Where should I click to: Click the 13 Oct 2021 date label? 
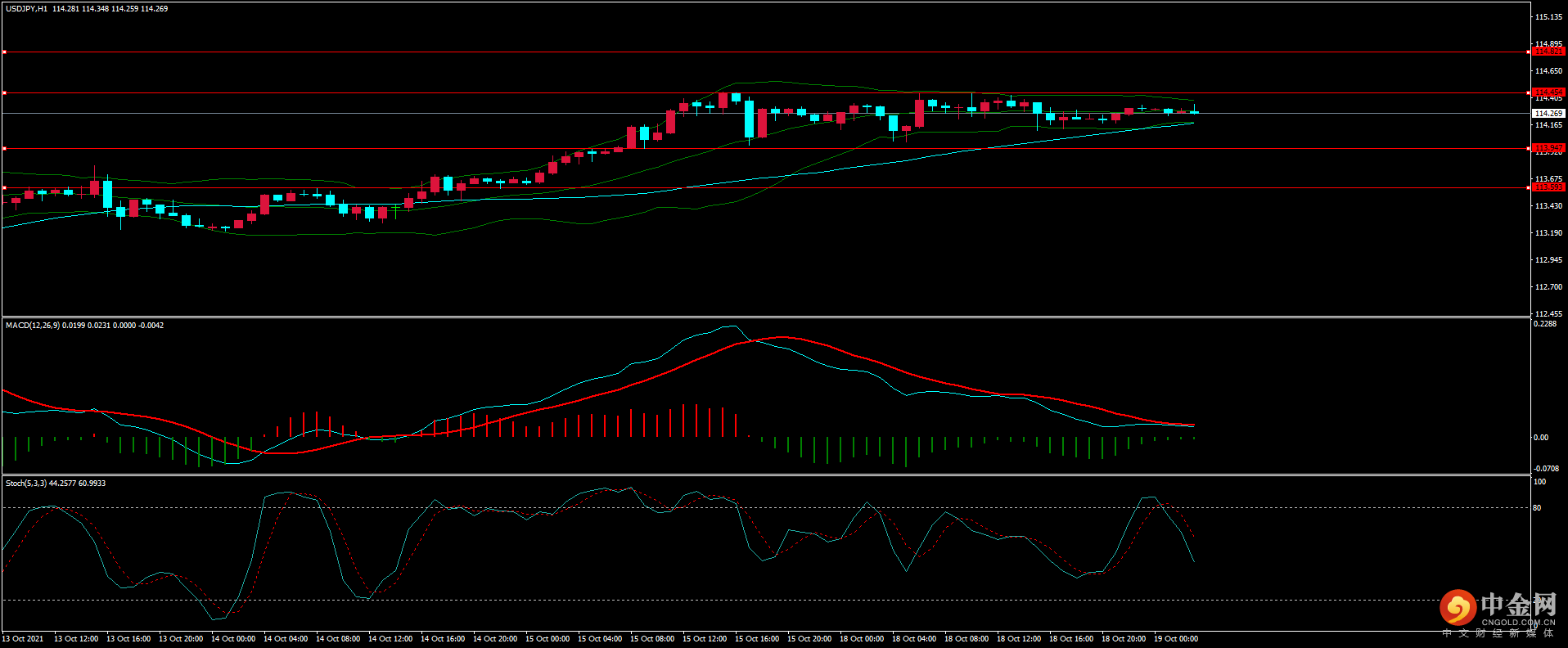[x=23, y=639]
